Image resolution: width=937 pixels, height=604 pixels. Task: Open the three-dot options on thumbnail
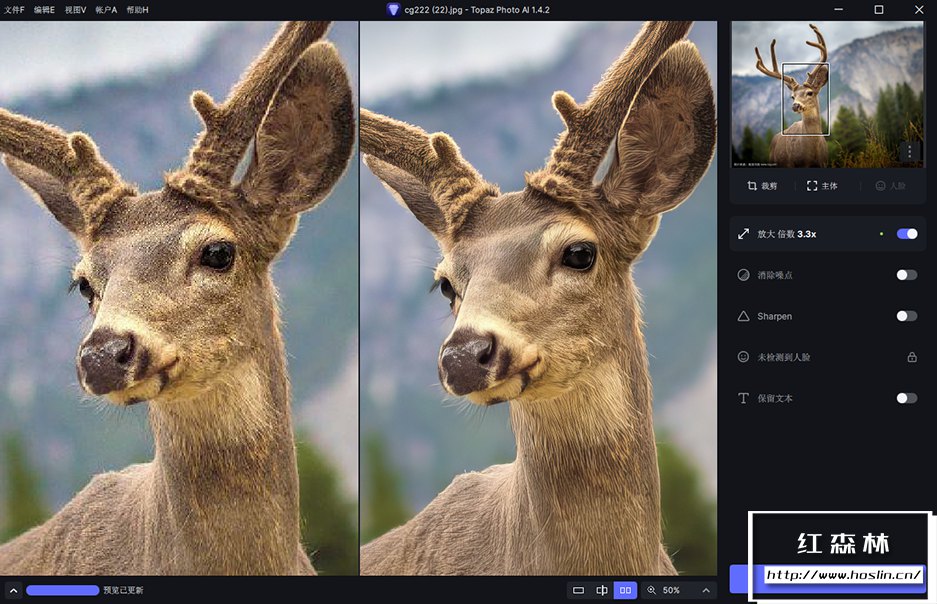click(910, 152)
